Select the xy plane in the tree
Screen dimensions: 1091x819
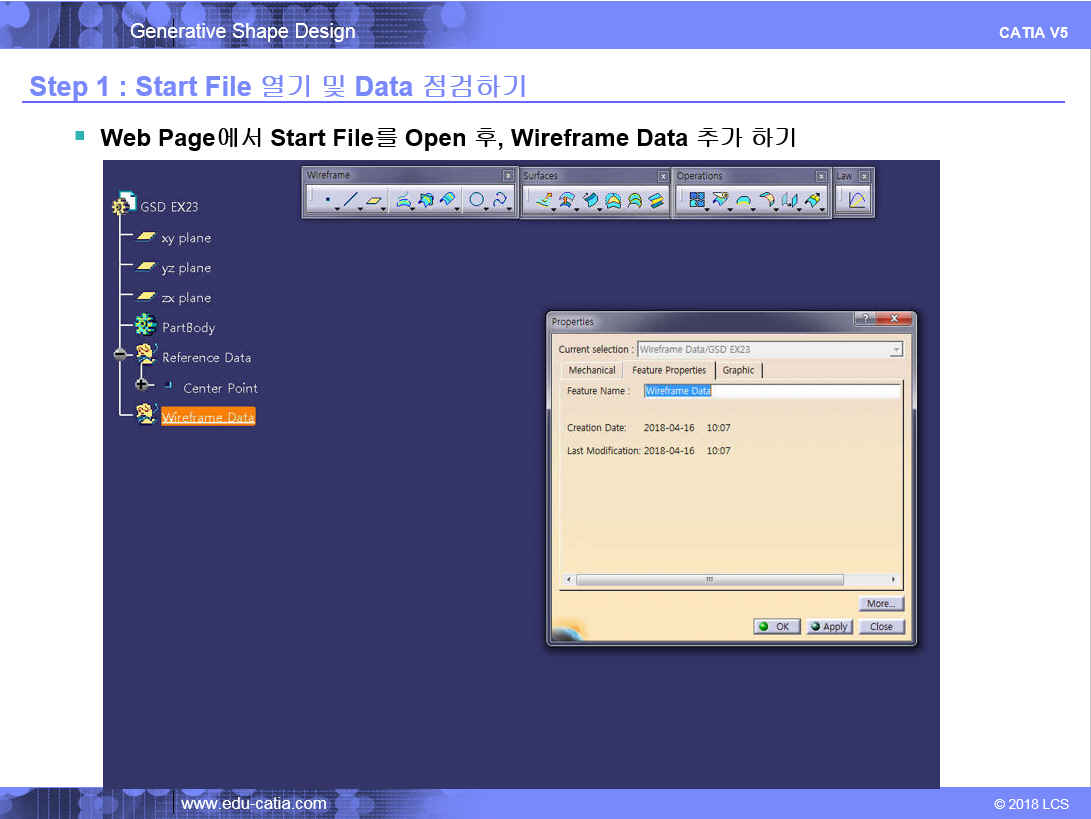pyautogui.click(x=186, y=238)
